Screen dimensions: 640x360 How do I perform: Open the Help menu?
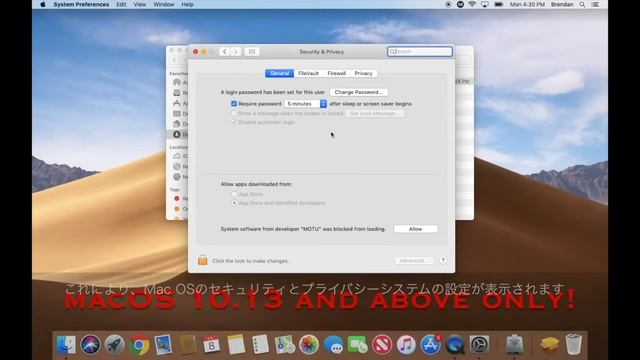pyautogui.click(x=187, y=4)
